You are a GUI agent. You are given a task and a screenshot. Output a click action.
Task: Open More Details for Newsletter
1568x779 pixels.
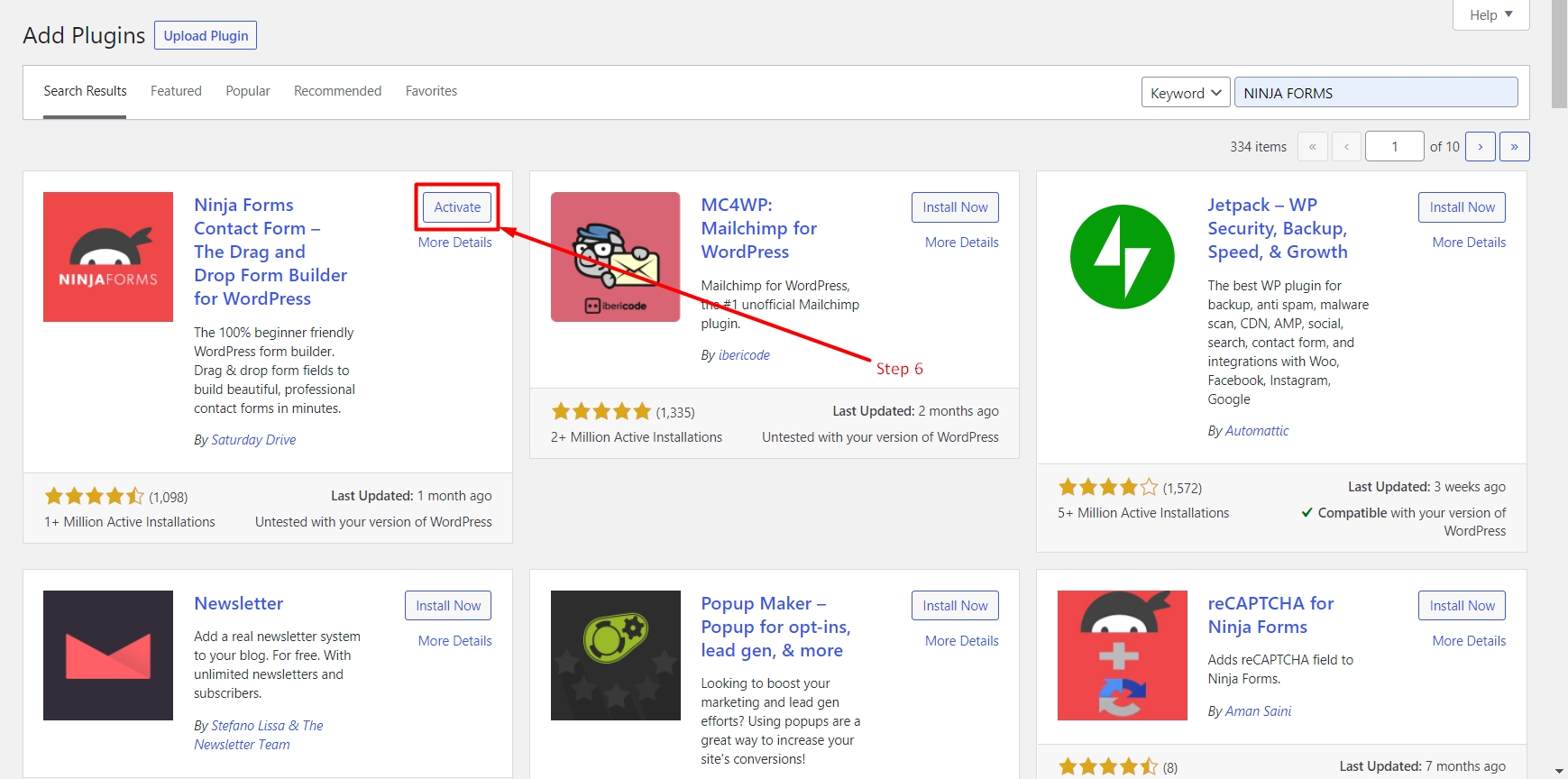pos(454,641)
